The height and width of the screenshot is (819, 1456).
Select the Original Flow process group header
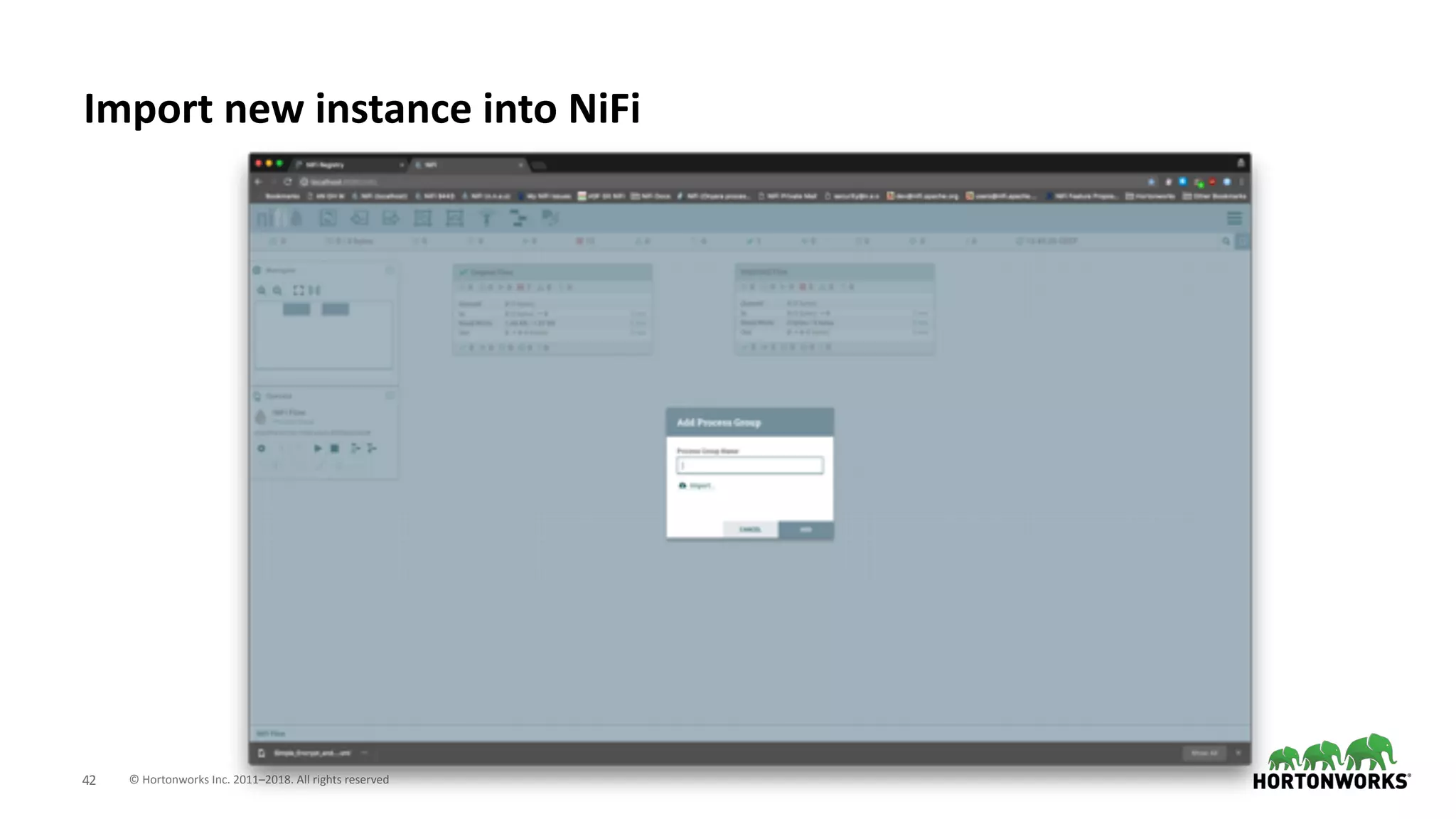[552, 272]
